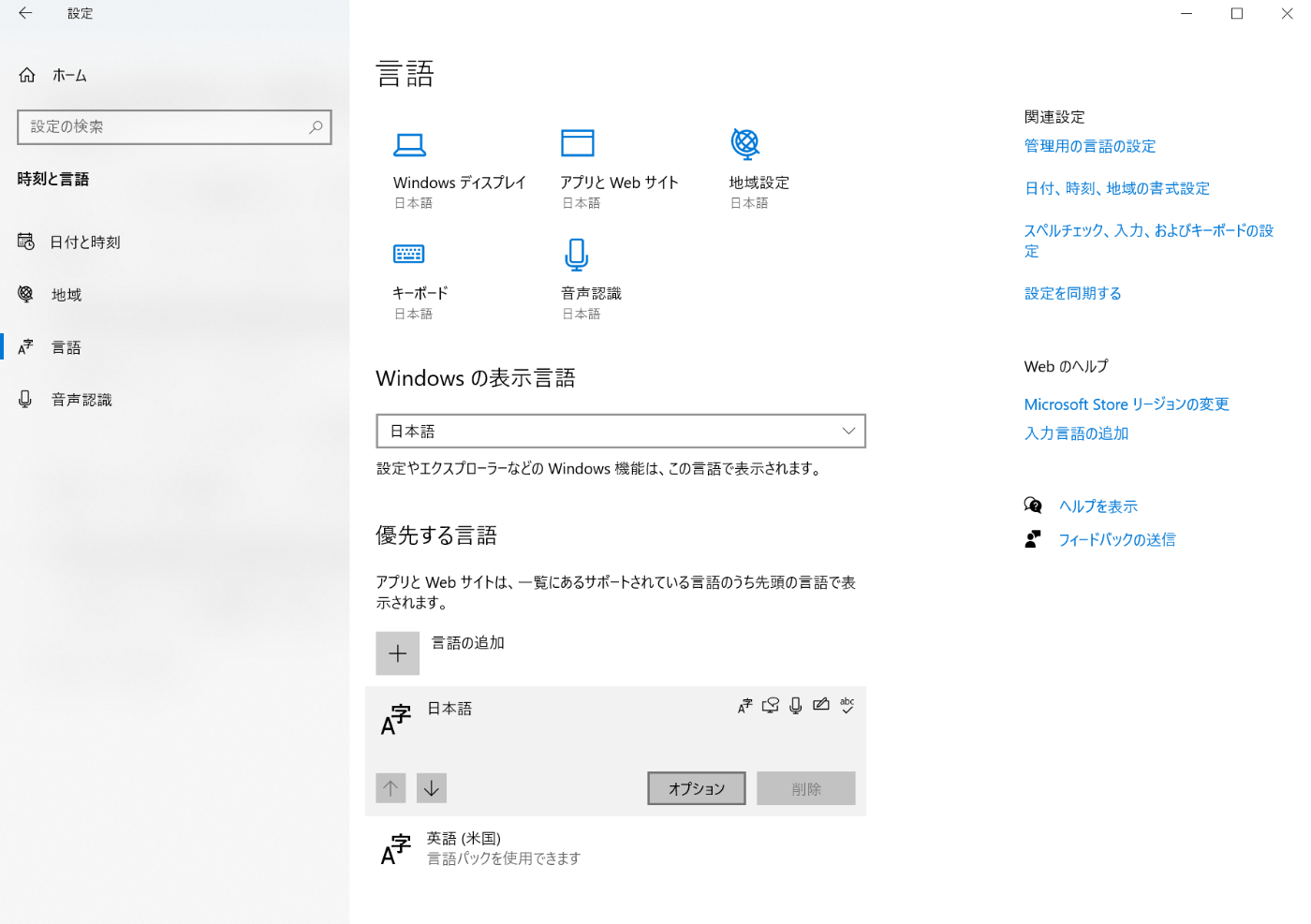The height and width of the screenshot is (924, 1311).
Task: Open 日付、時刻、地域の書式設定 link
Action: tap(1117, 188)
